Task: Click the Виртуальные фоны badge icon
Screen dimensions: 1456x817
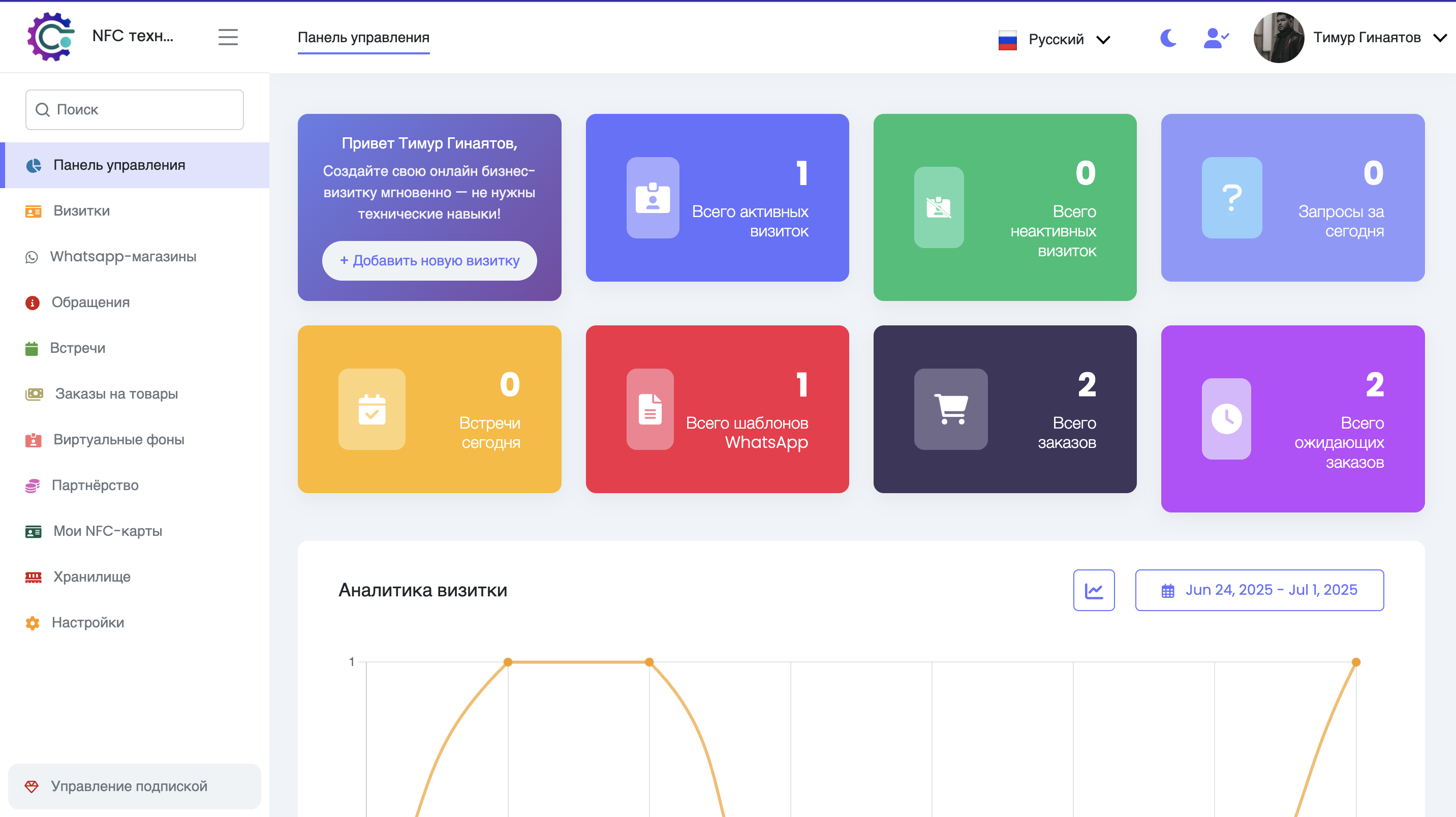Action: pos(34,440)
